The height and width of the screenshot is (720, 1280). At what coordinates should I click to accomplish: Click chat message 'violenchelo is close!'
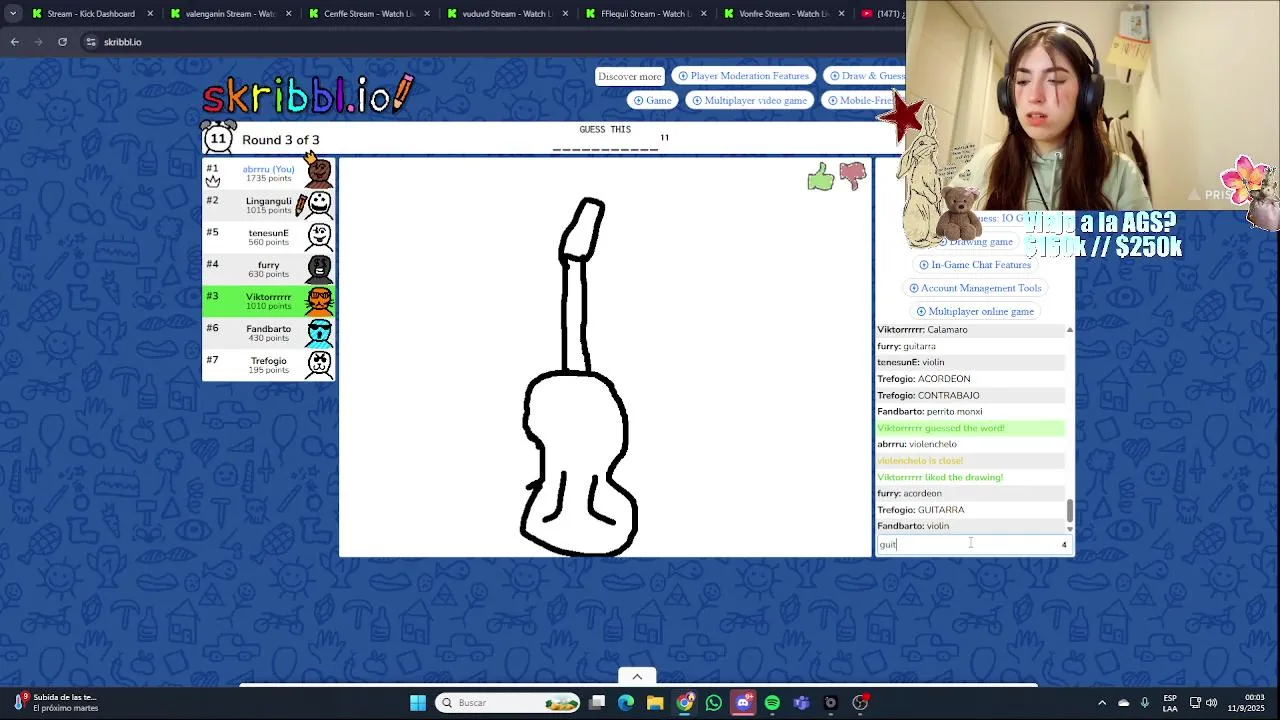(920, 461)
